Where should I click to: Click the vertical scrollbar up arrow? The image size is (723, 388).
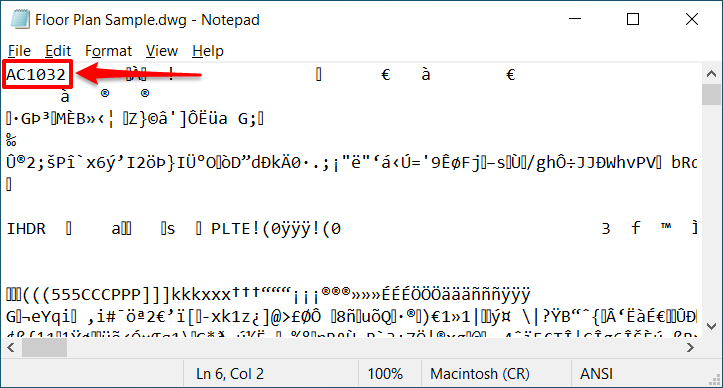point(711,74)
